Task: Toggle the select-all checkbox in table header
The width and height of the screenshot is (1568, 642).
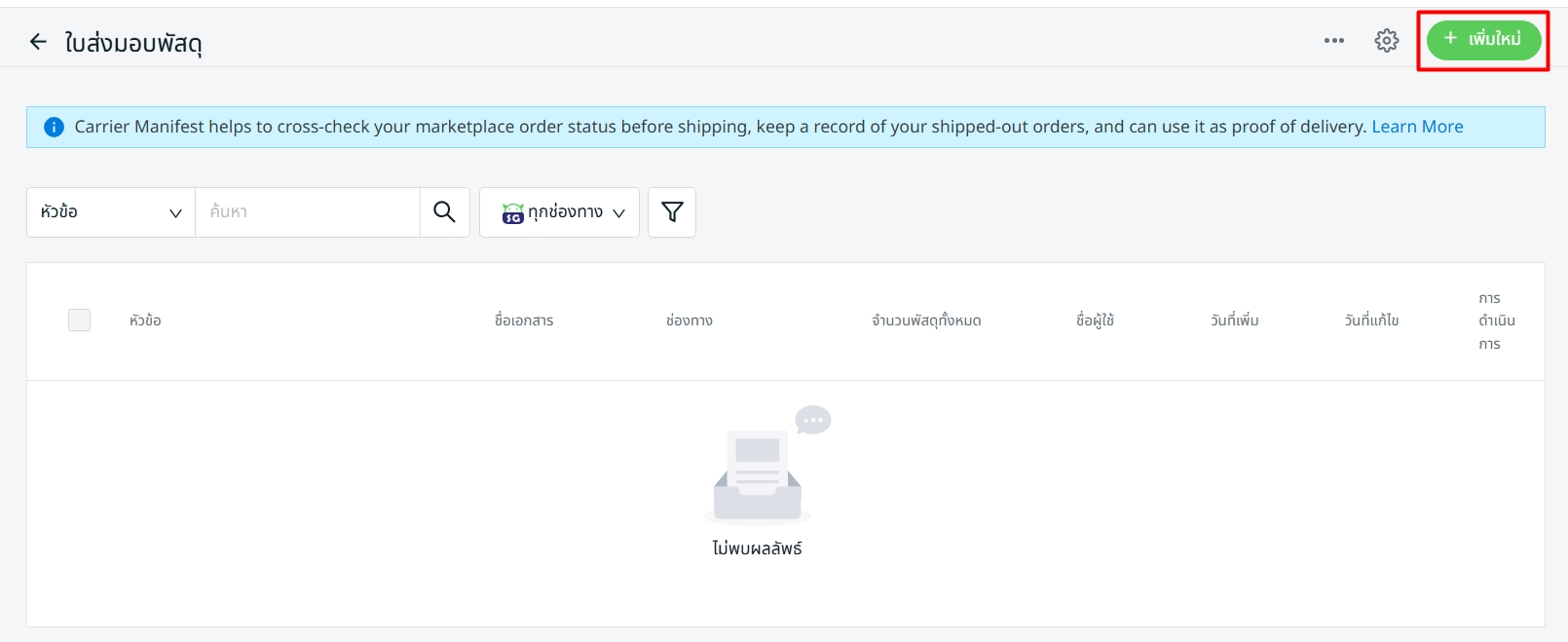Action: pos(80,321)
